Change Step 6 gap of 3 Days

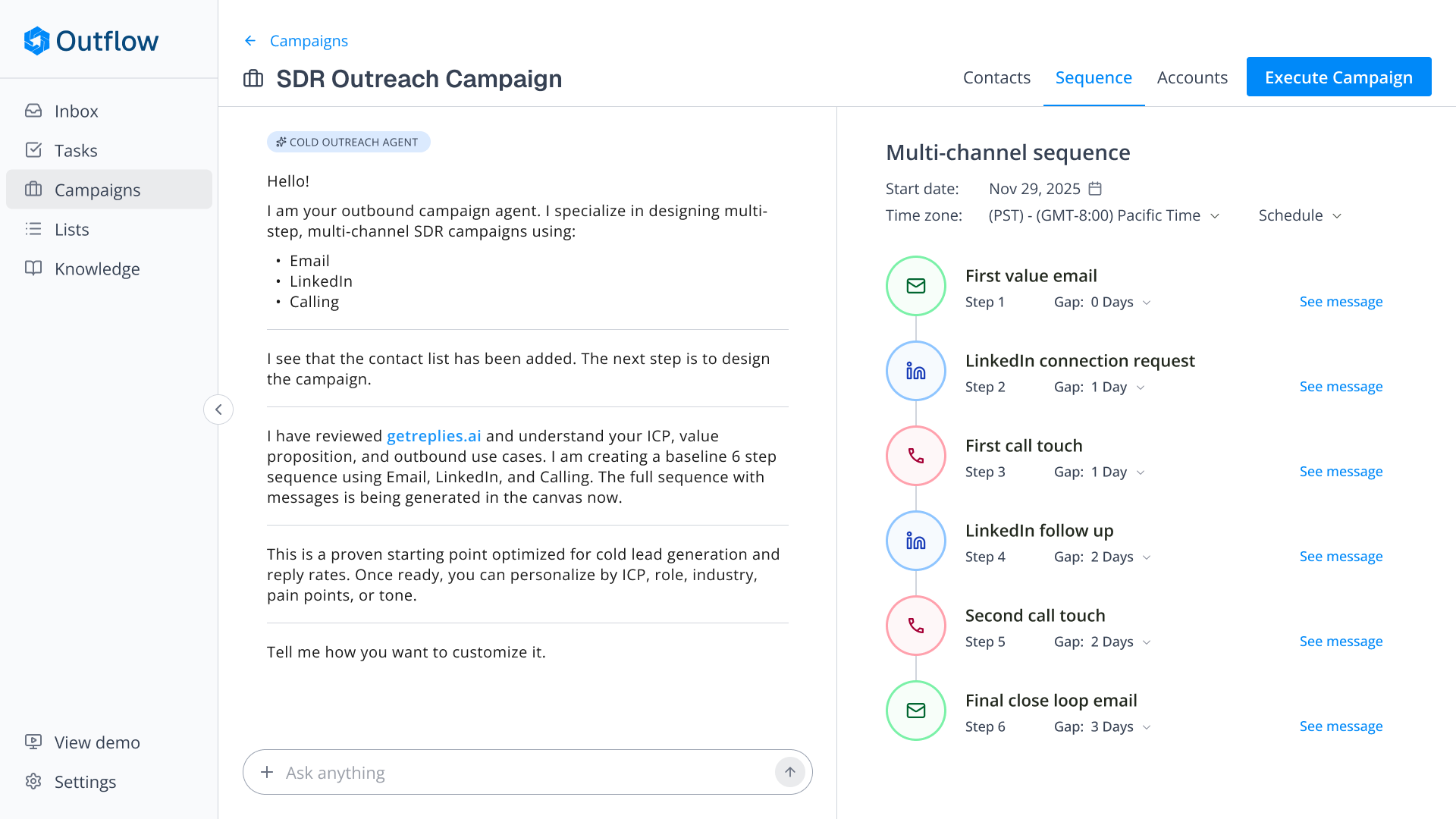click(x=1121, y=726)
